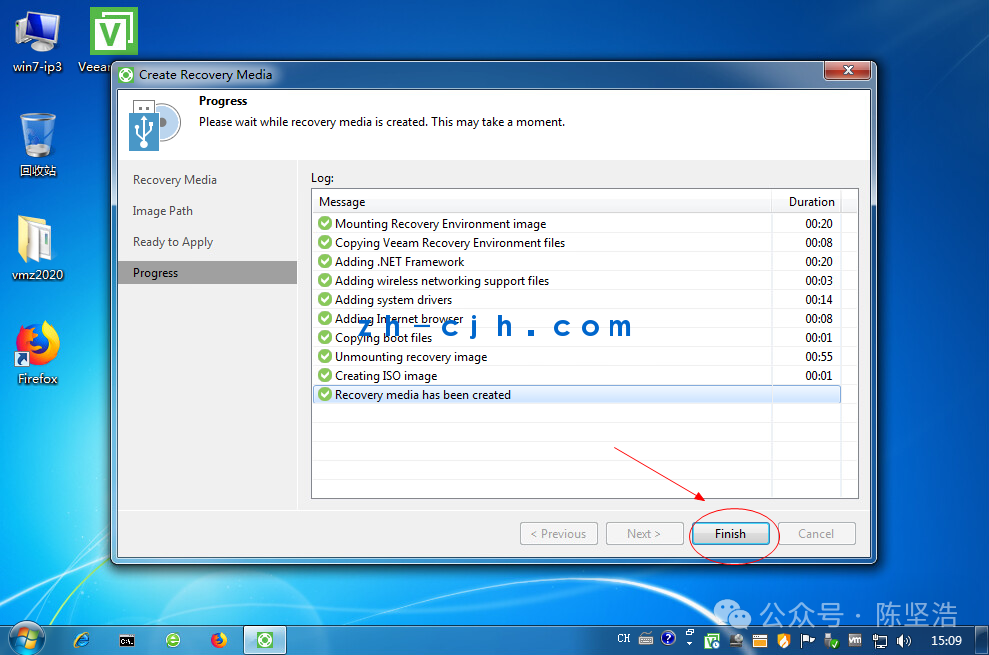
Task: Click the keyboard icon in language bar
Action: pyautogui.click(x=646, y=639)
